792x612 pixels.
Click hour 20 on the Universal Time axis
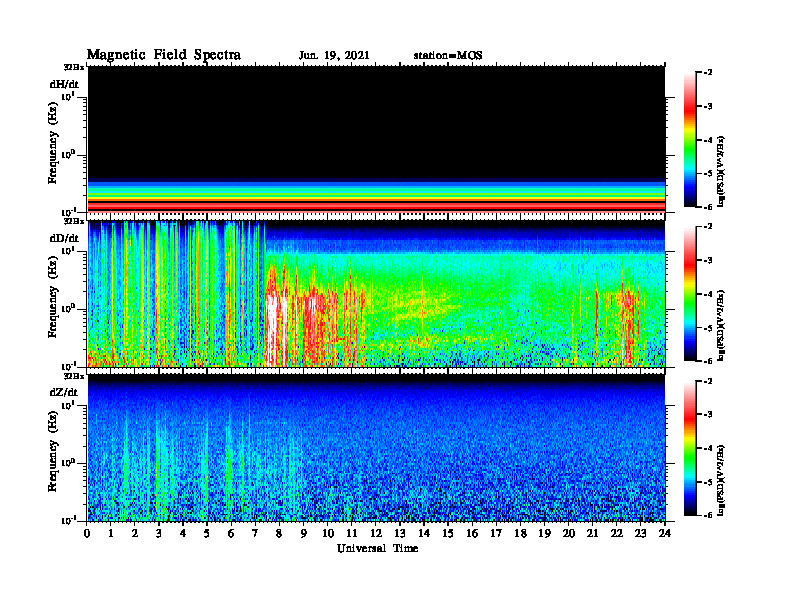[569, 533]
